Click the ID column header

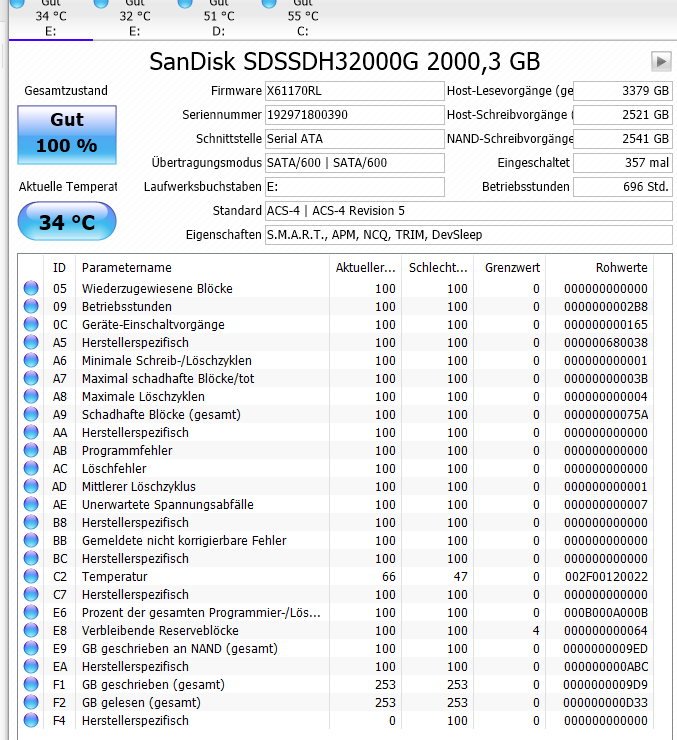click(59, 268)
